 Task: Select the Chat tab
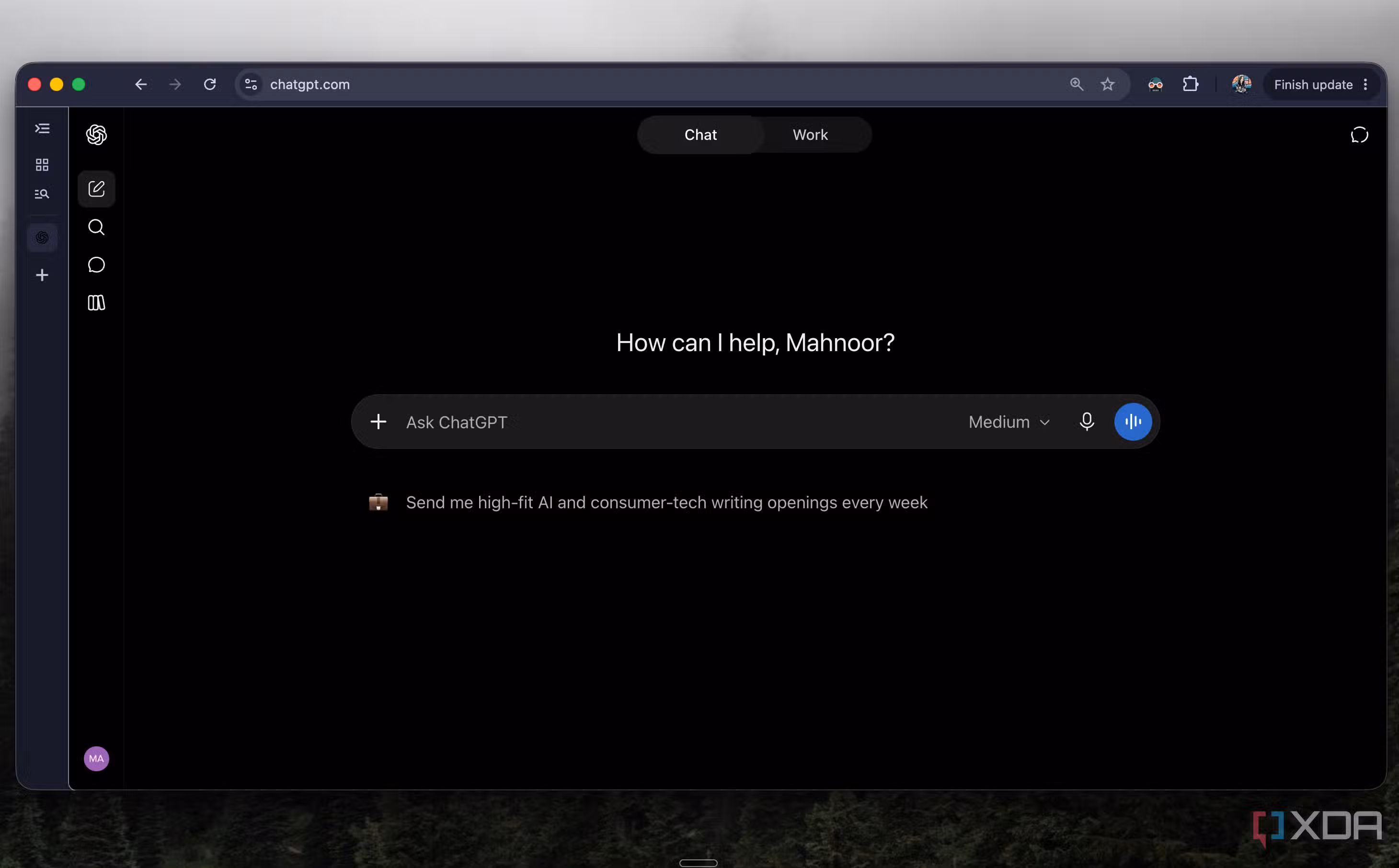(700, 135)
